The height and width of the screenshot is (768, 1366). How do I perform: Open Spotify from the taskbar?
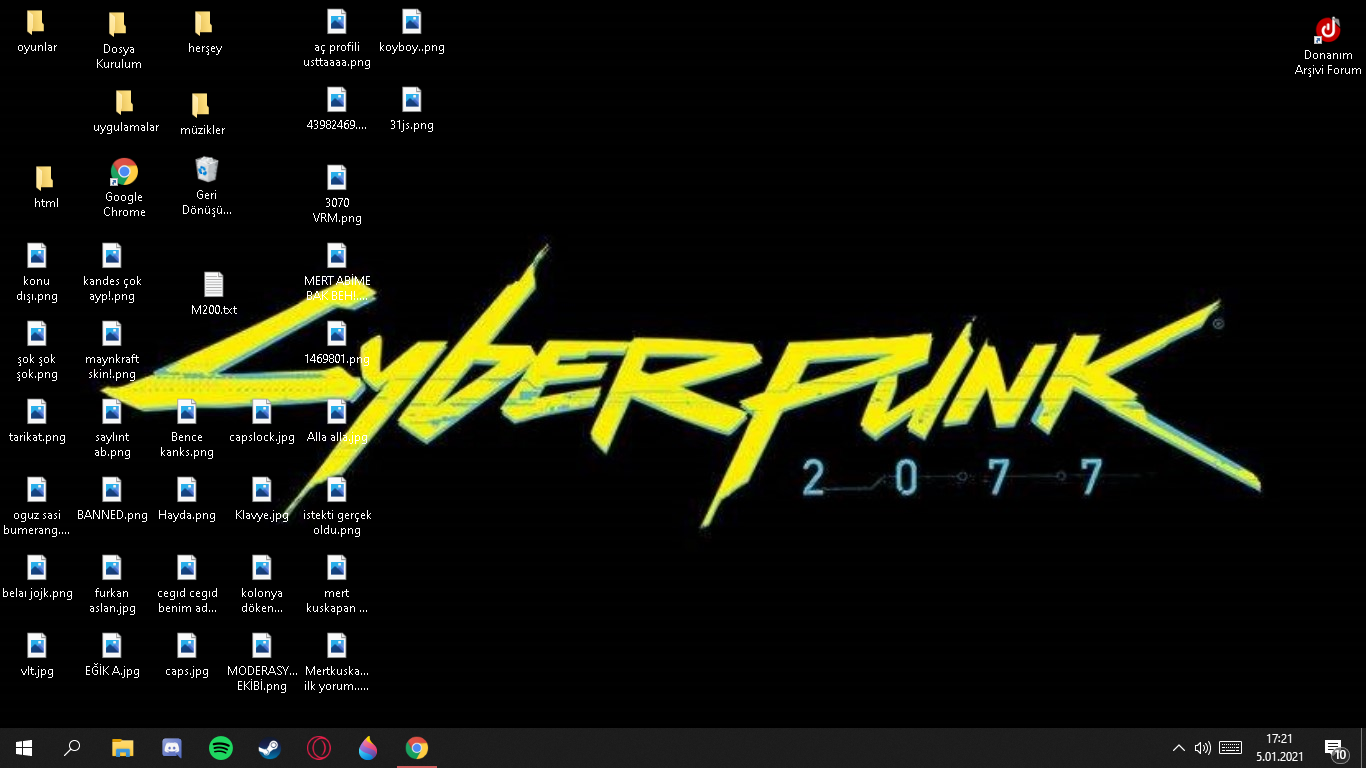pos(220,748)
